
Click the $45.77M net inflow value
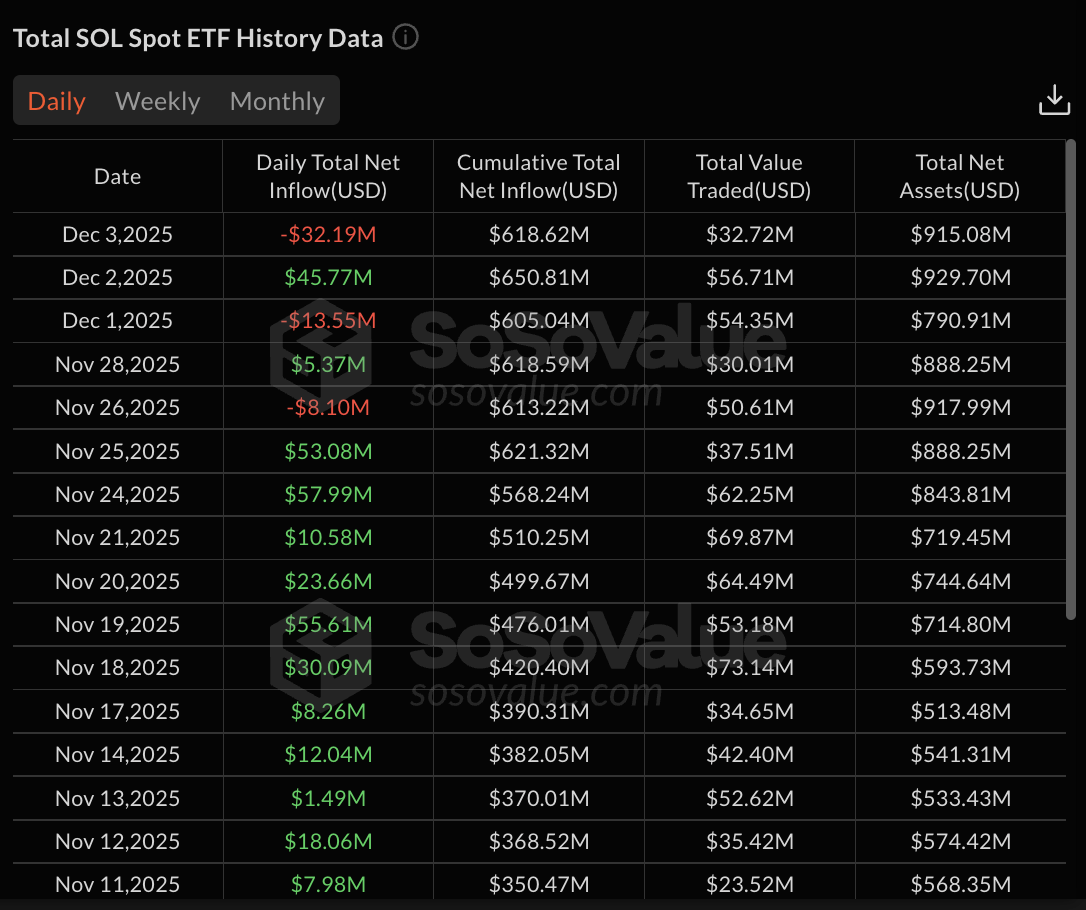tap(328, 277)
